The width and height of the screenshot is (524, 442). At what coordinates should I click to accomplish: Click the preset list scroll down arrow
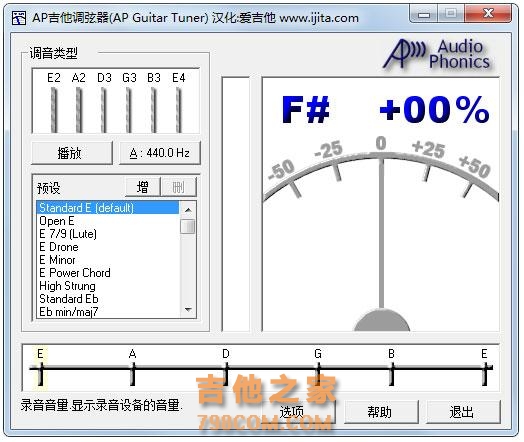click(x=188, y=310)
